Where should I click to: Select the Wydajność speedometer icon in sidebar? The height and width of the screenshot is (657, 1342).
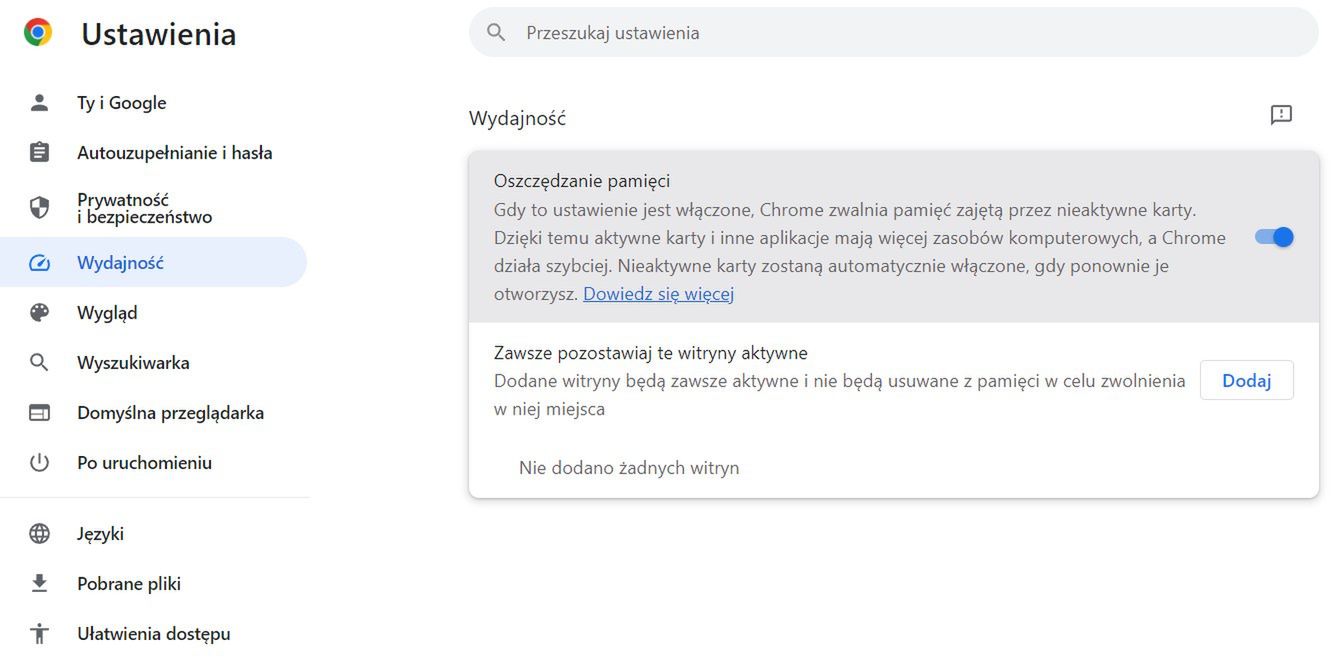(x=39, y=262)
